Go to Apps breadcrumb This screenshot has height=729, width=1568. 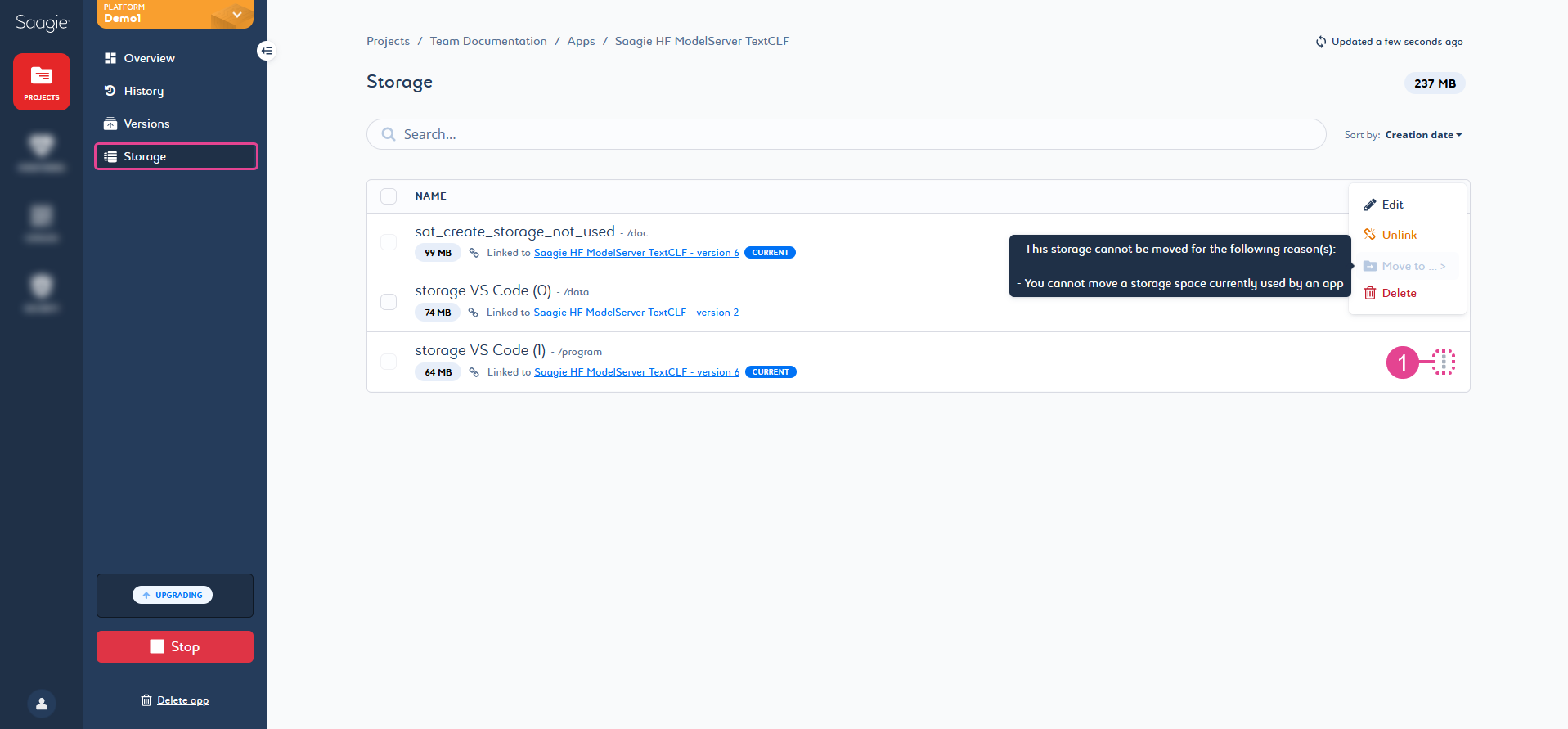coord(581,41)
